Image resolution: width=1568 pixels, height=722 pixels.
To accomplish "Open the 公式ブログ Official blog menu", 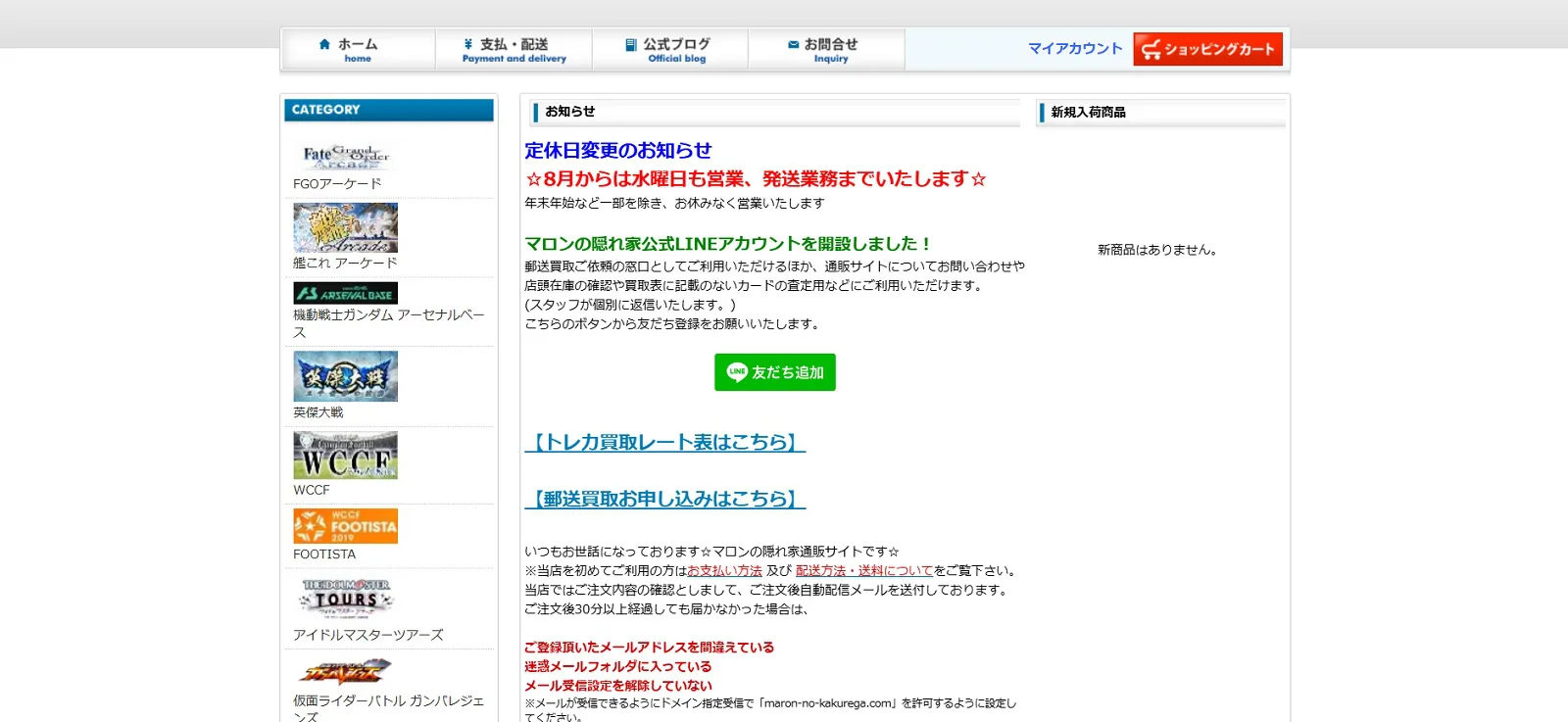I will pos(669,50).
